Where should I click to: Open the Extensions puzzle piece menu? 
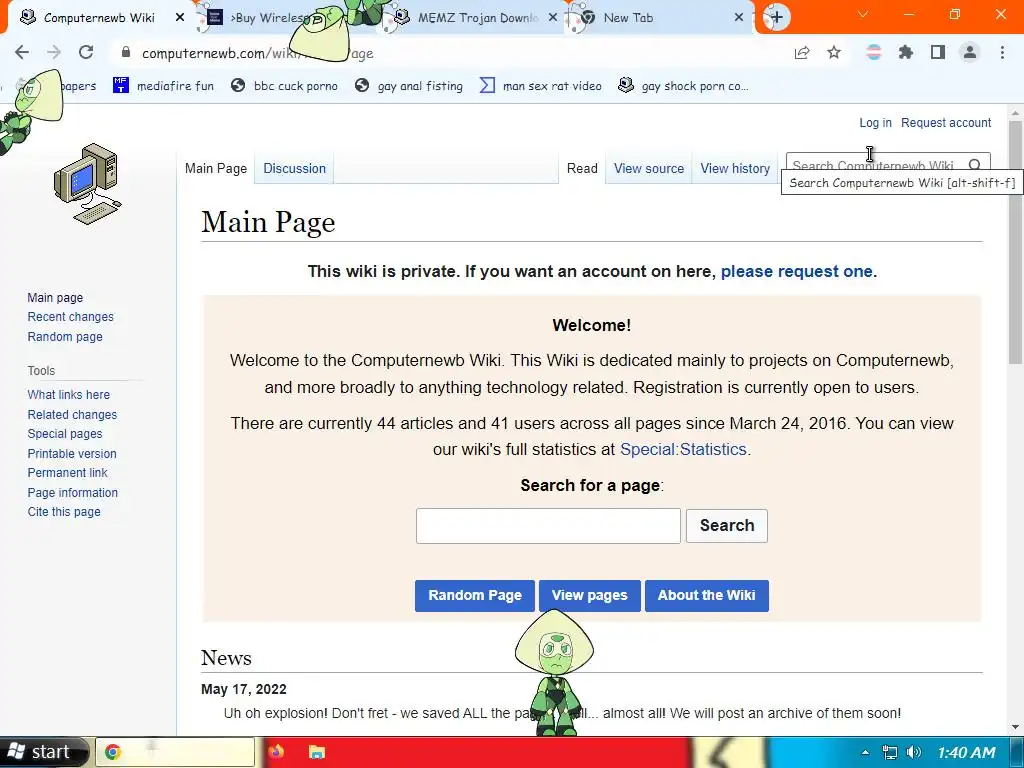tap(905, 53)
